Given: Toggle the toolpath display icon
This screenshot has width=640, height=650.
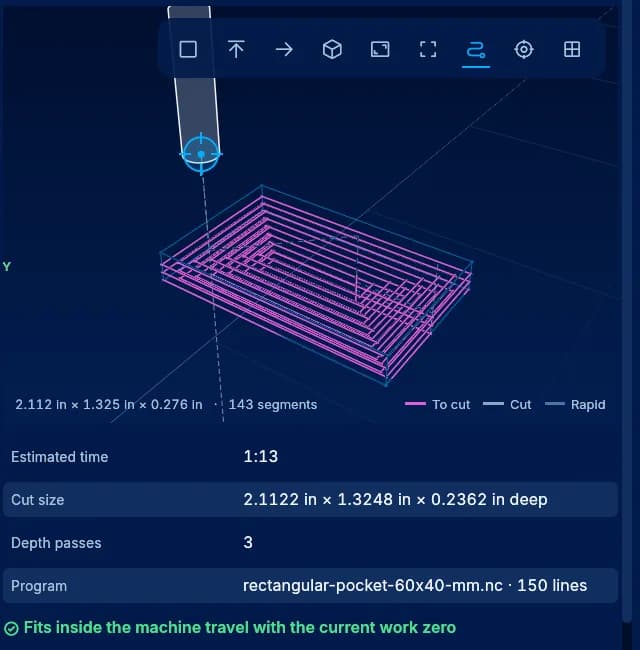Looking at the screenshot, I should click(476, 49).
